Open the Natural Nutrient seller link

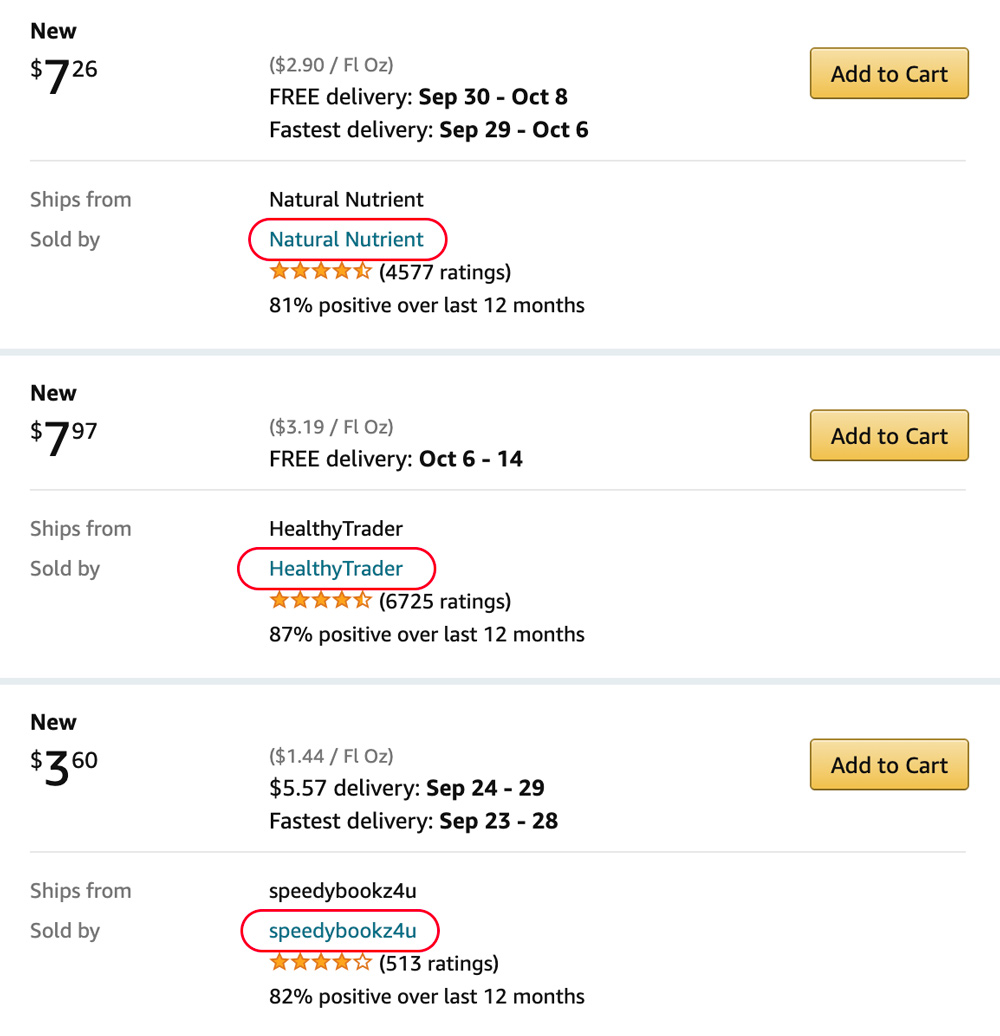346,240
